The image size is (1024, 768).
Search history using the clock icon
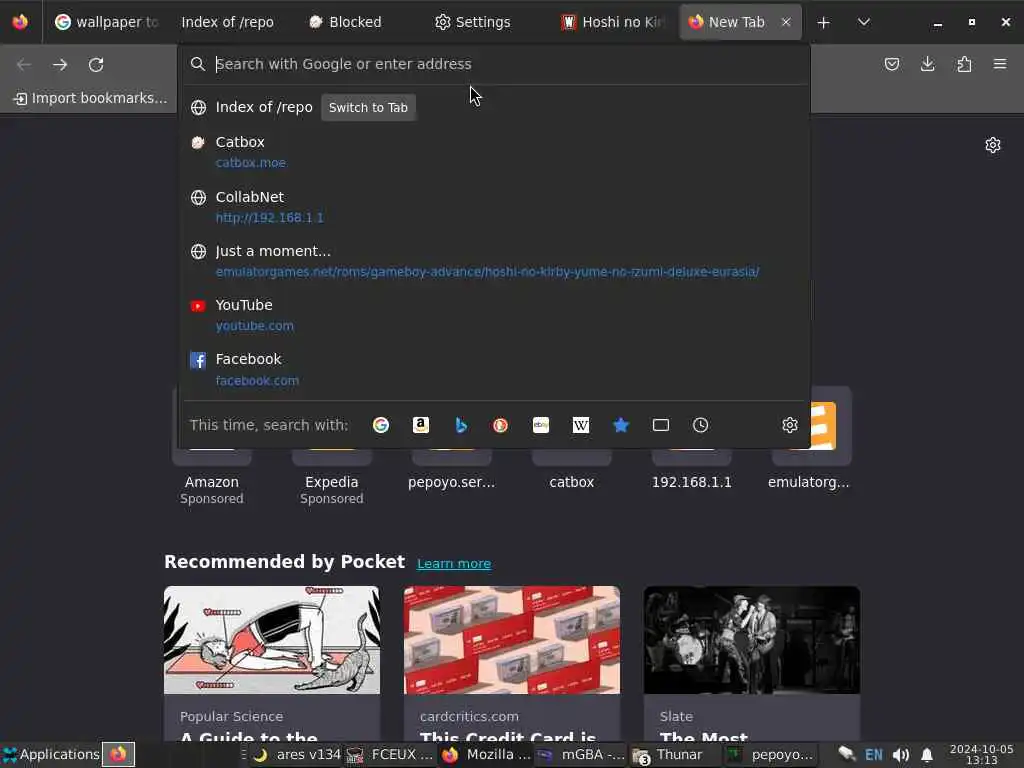click(x=701, y=425)
